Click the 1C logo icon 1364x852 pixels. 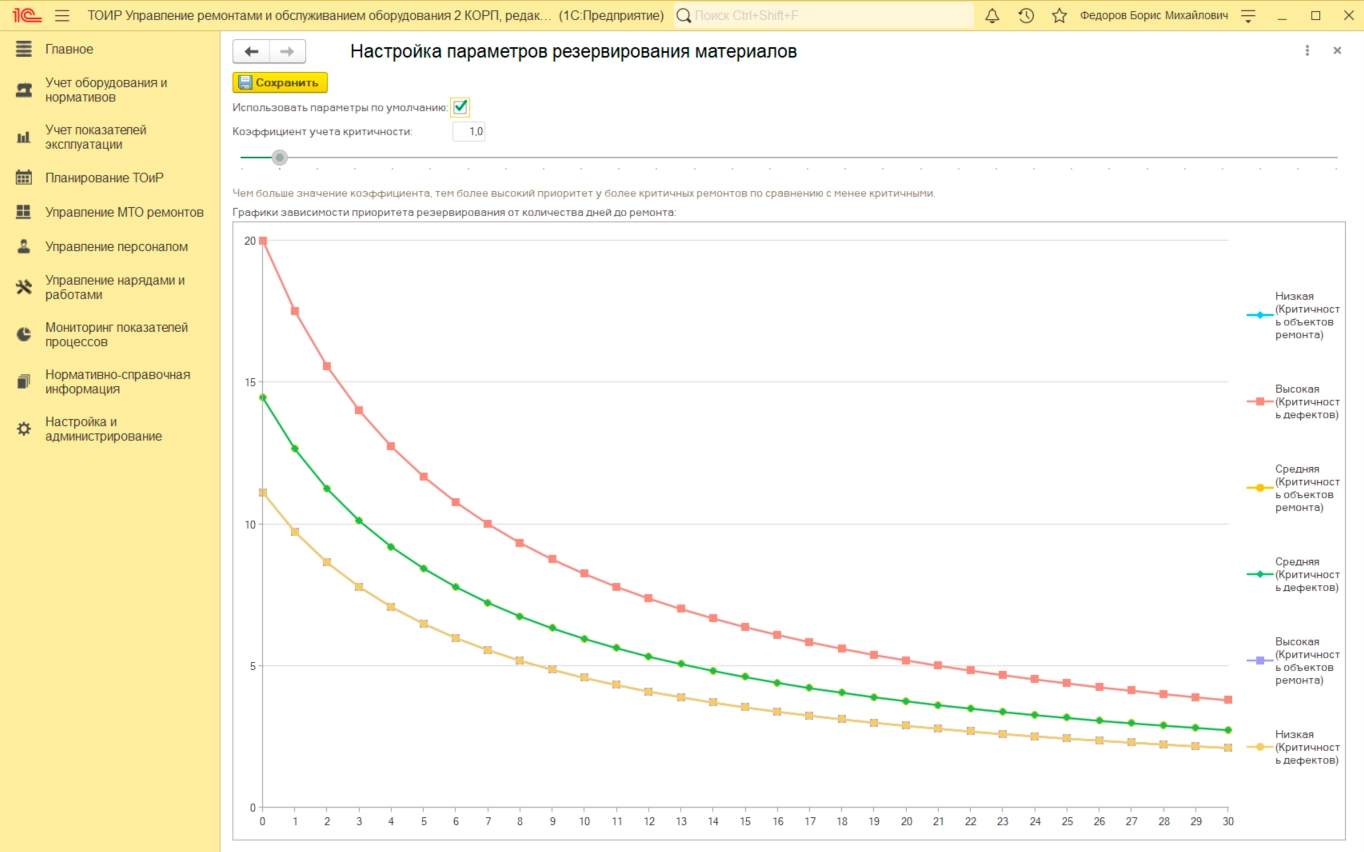click(x=26, y=16)
